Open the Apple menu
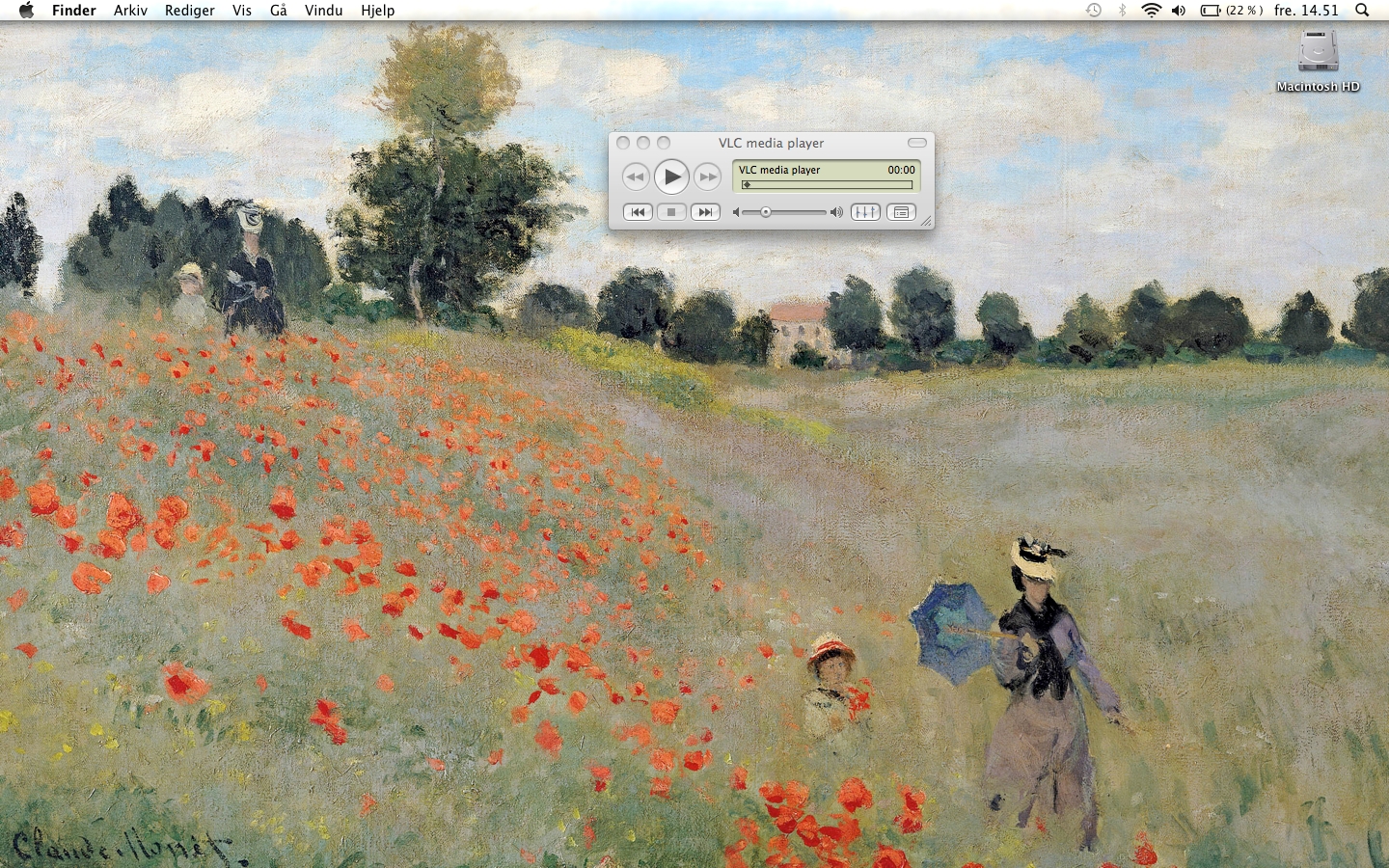The width and height of the screenshot is (1389, 868). click(26, 11)
